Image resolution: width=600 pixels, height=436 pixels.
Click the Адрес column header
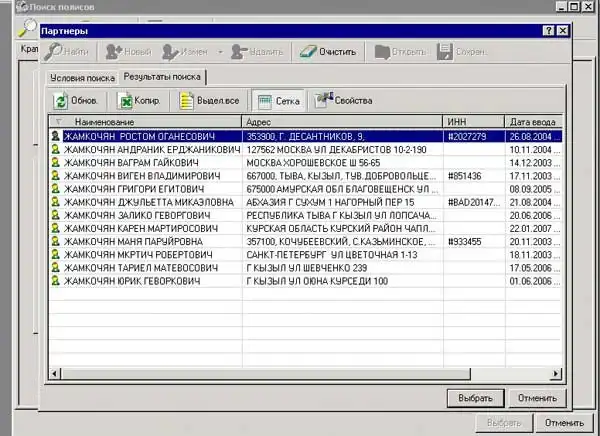click(260, 121)
